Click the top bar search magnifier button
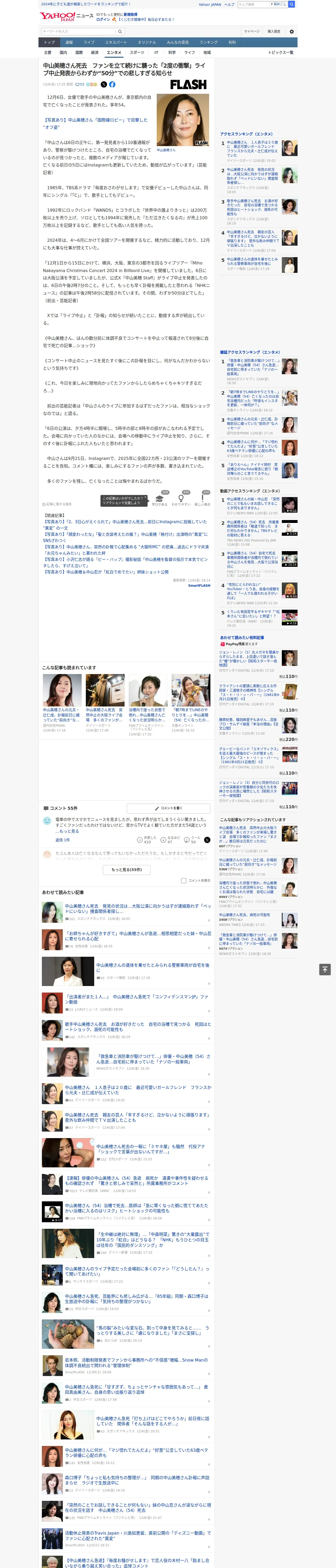 click(x=292, y=4)
